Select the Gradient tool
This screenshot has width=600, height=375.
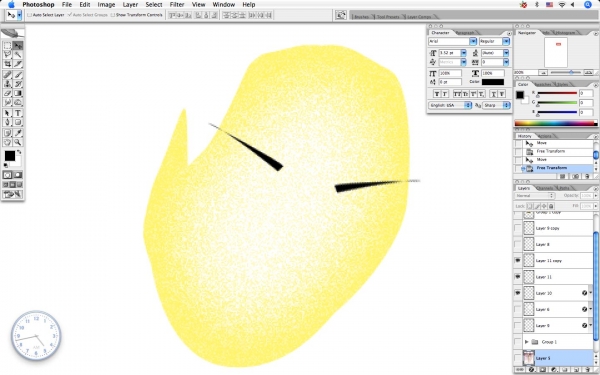point(18,93)
